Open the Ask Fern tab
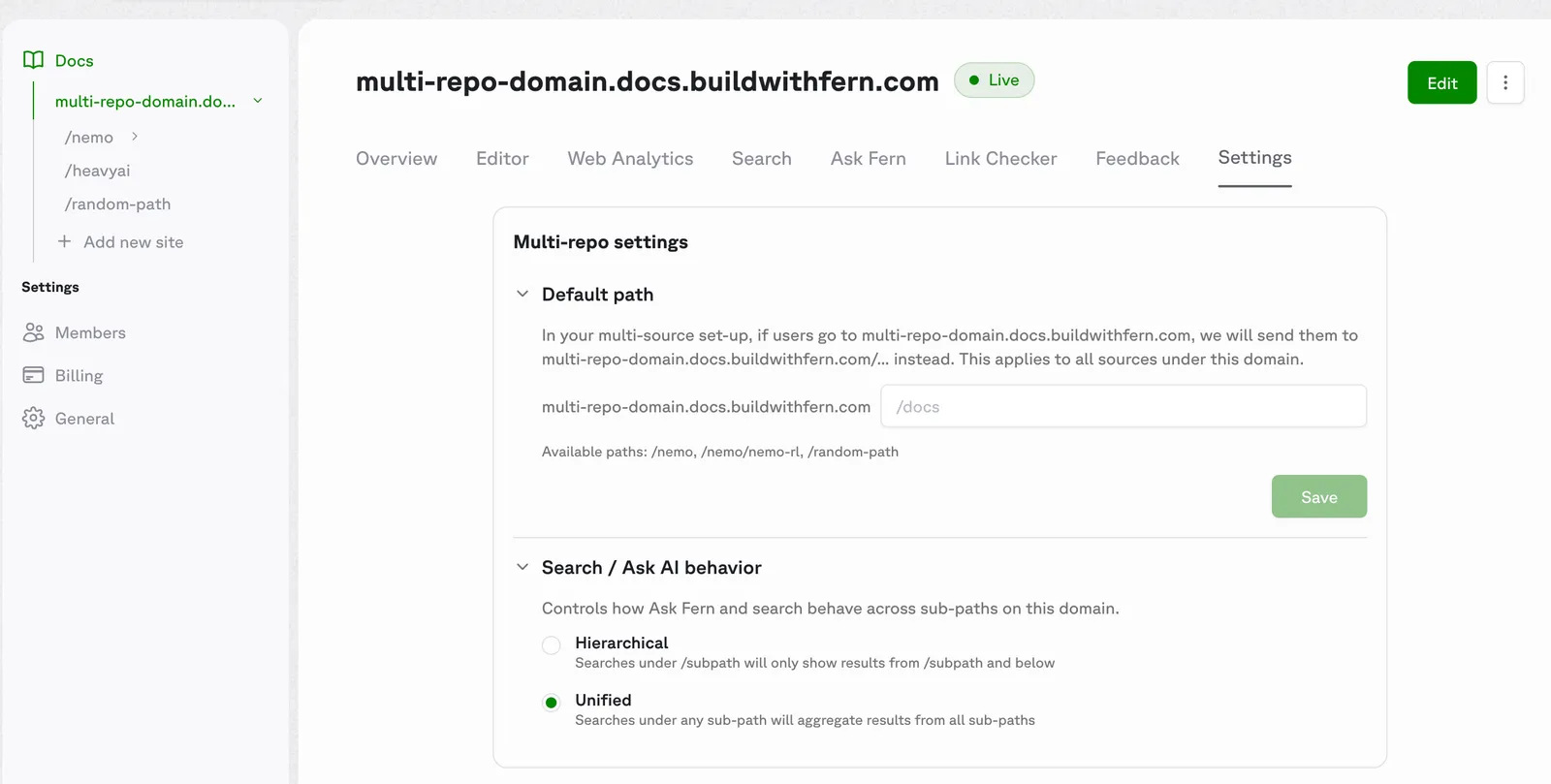This screenshot has width=1551, height=784. click(869, 158)
